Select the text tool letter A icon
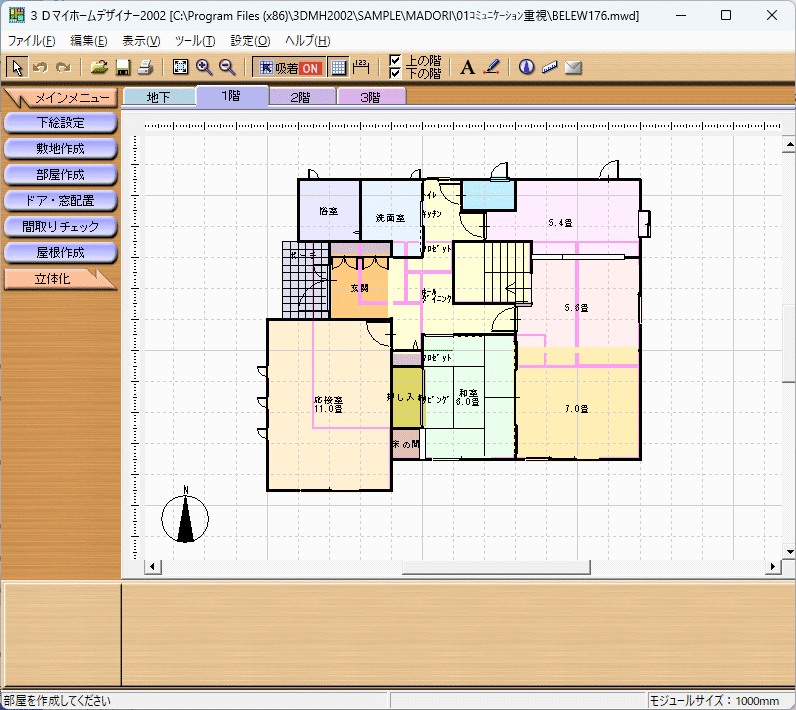Image resolution: width=796 pixels, height=710 pixels. 467,67
